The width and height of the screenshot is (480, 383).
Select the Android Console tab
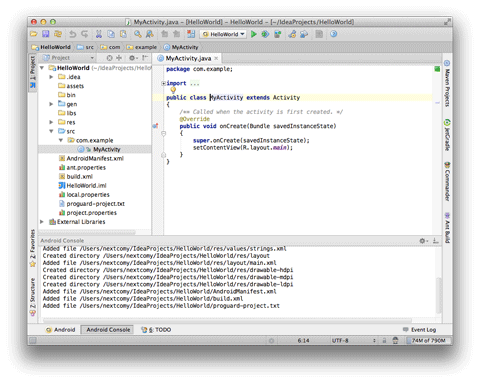(x=108, y=330)
